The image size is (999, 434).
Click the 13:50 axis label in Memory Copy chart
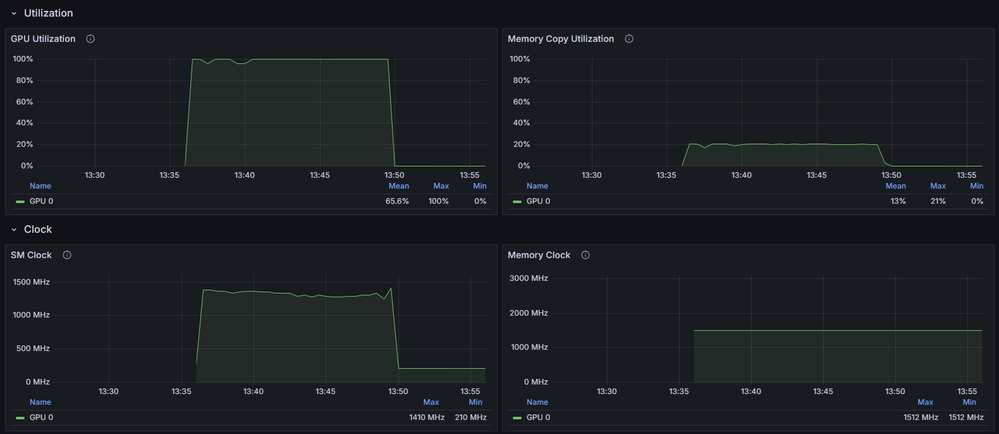click(891, 175)
